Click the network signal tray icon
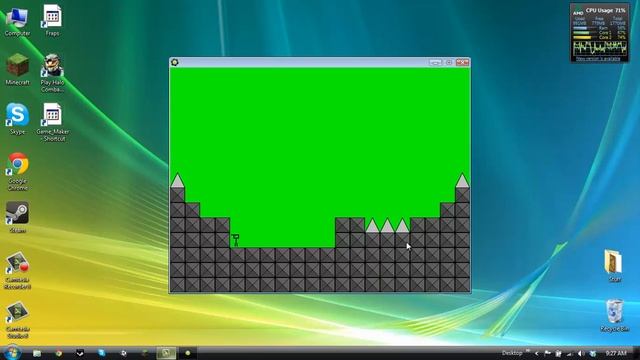640x360 pixels. click(569, 353)
